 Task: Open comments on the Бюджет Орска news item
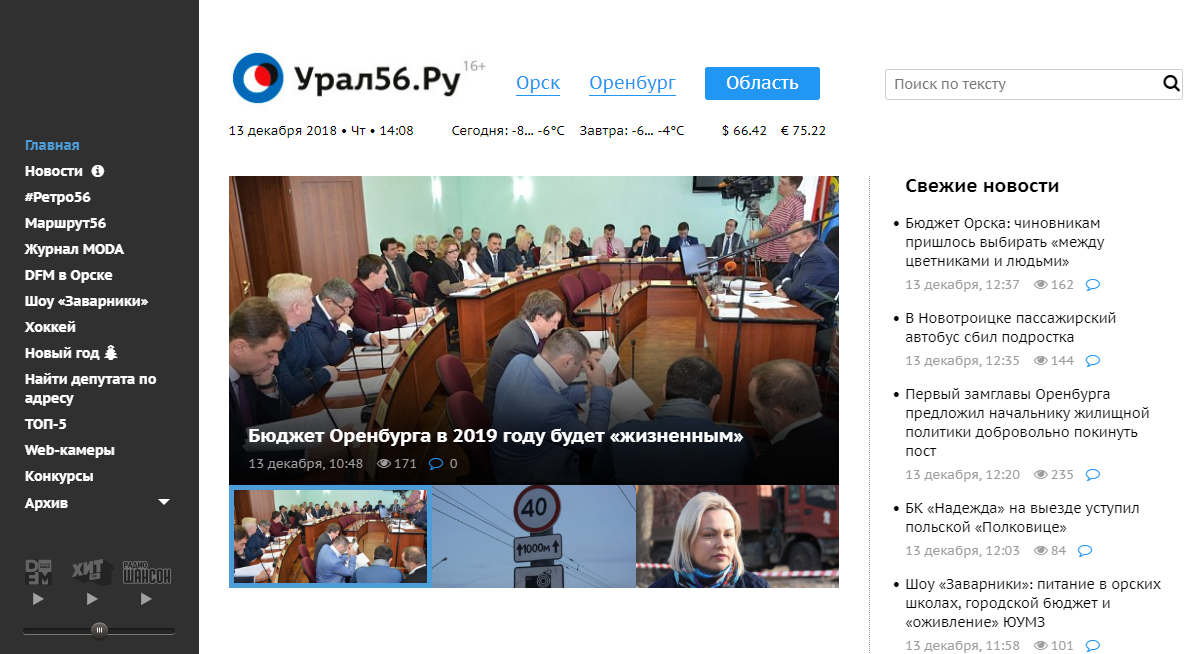1091,285
